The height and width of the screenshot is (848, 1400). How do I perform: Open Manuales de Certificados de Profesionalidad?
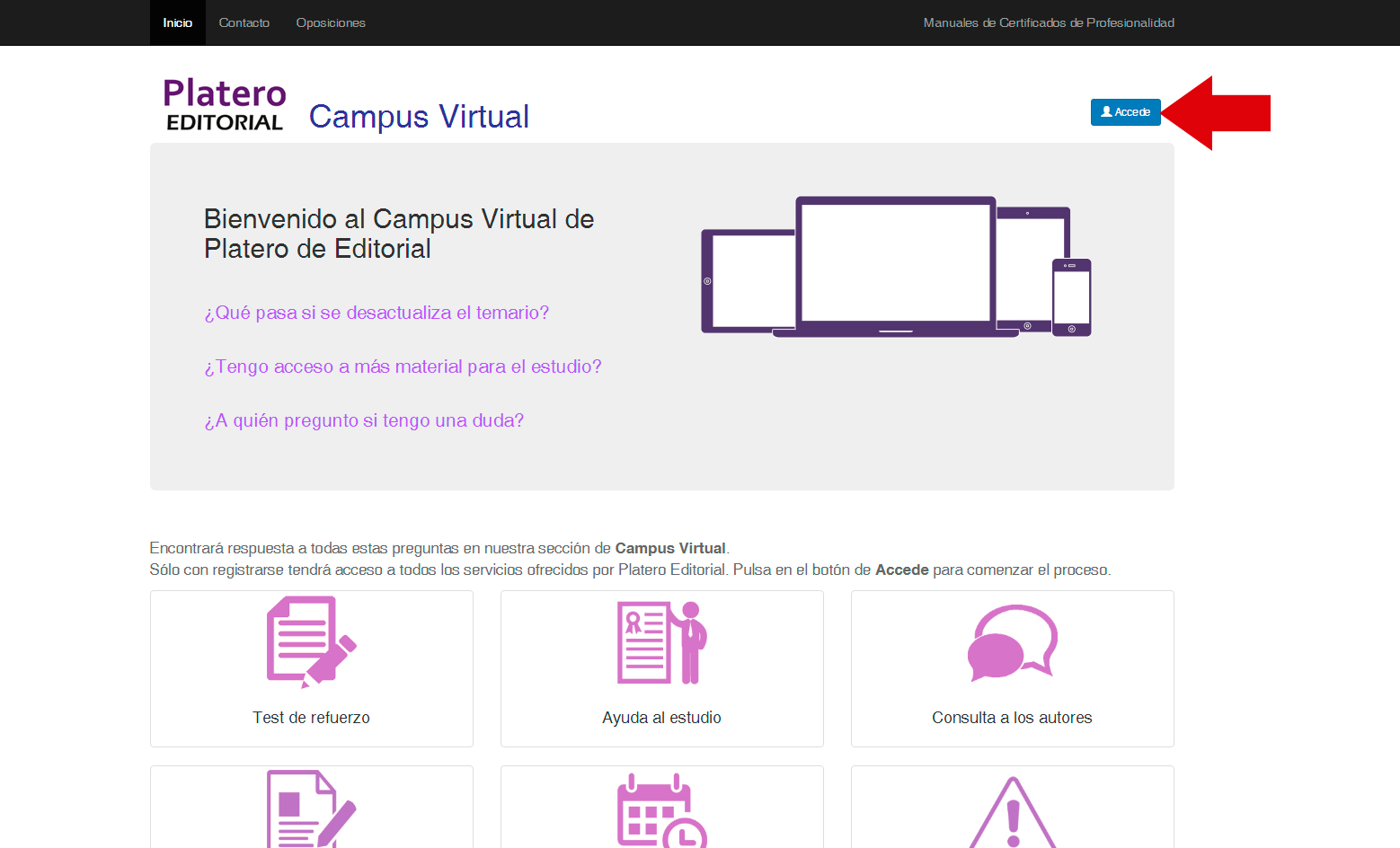tap(1049, 22)
